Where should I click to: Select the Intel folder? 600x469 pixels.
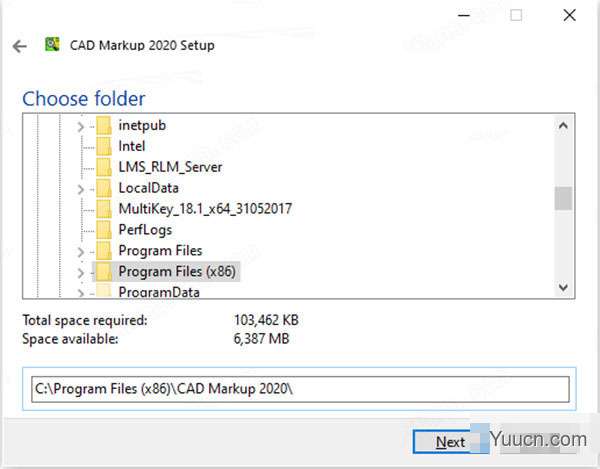click(132, 146)
